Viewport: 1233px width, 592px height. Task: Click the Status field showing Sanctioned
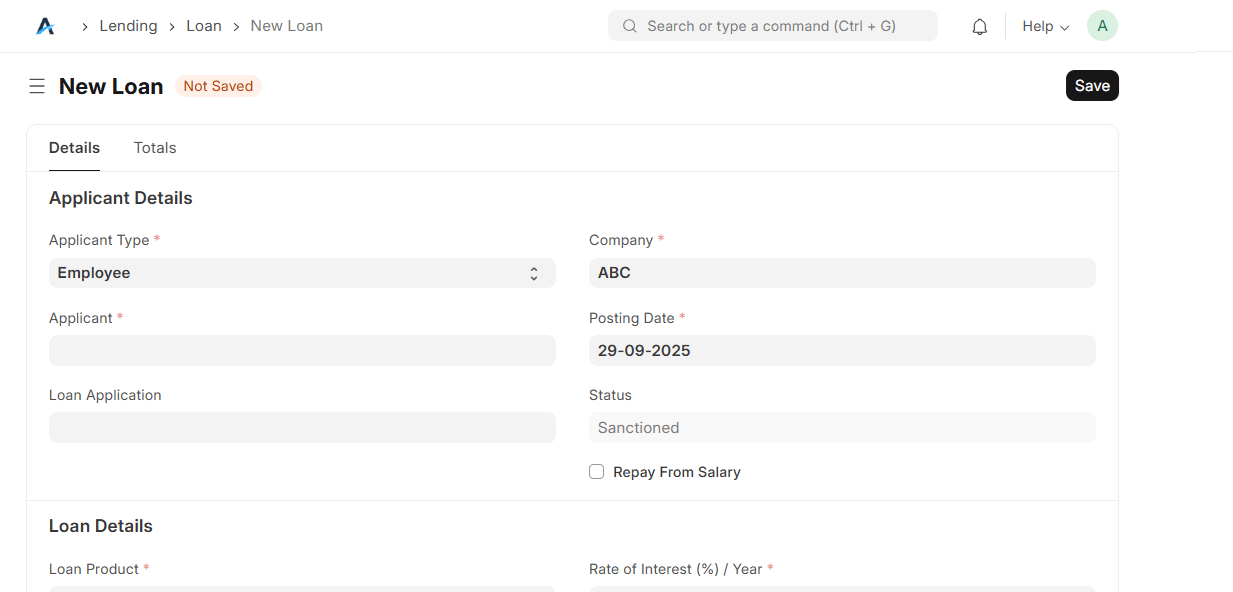pyautogui.click(x=842, y=427)
